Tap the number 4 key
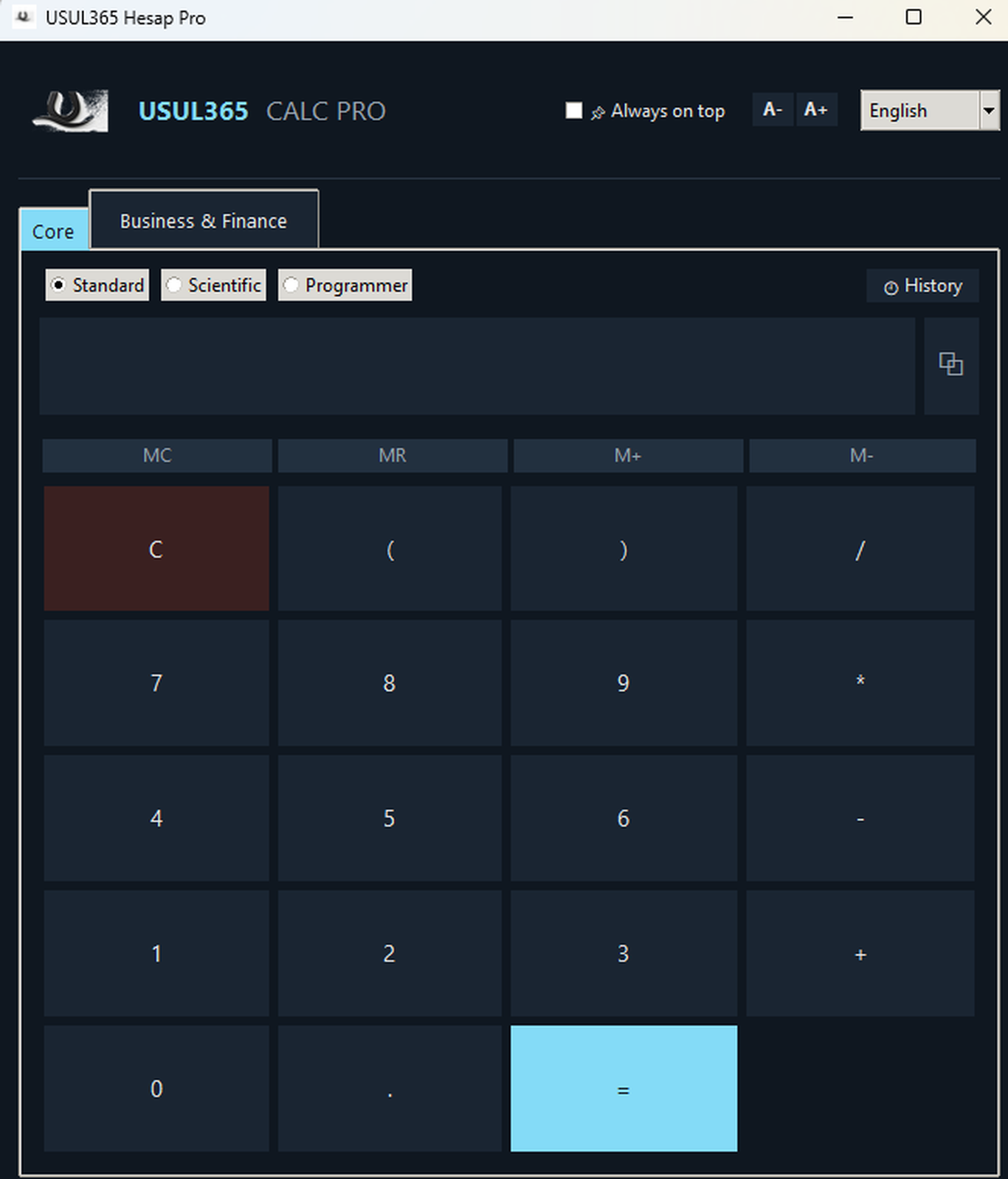1008x1179 pixels. (156, 818)
